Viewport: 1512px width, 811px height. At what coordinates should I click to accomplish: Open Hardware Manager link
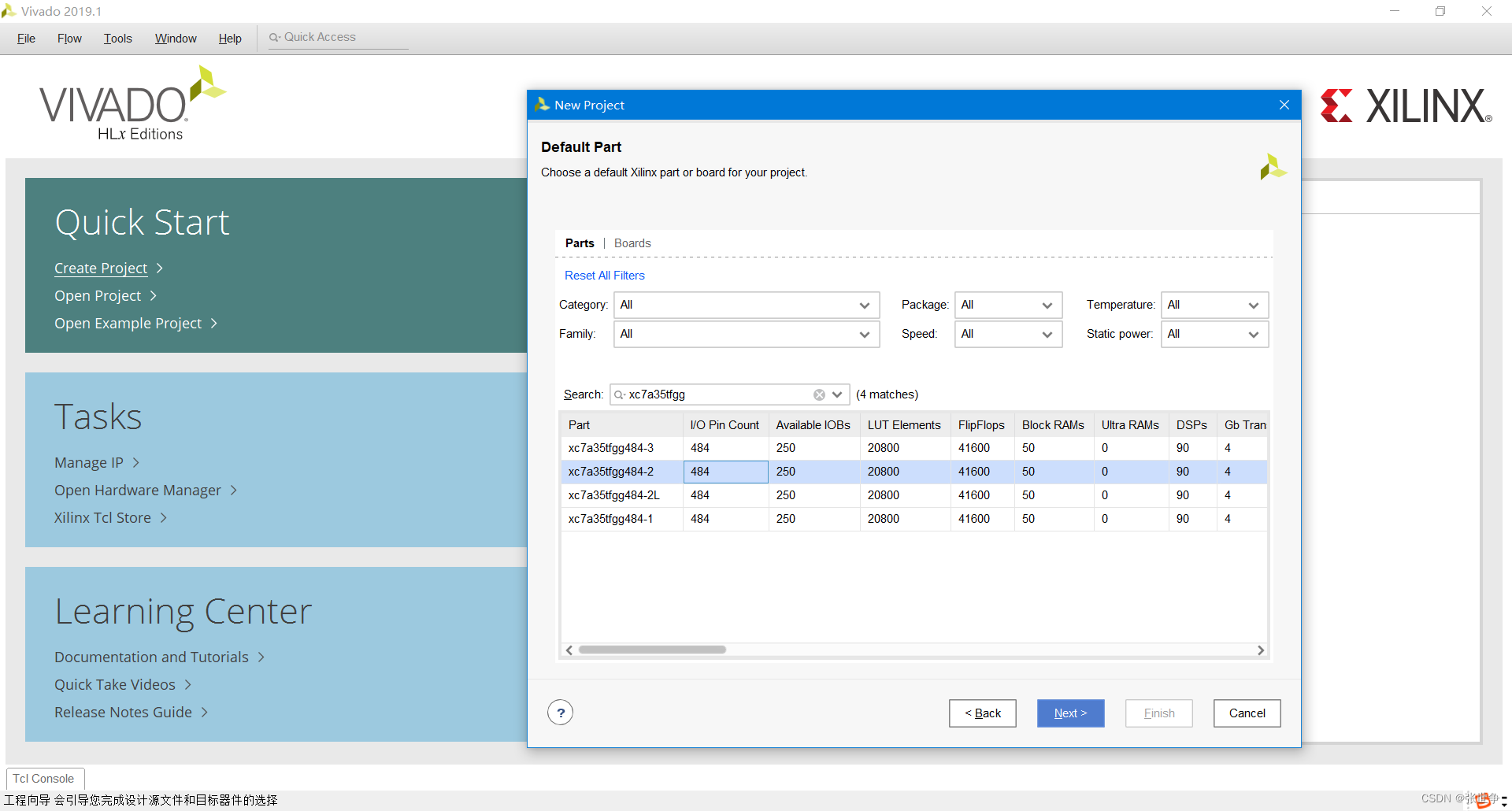pyautogui.click(x=138, y=491)
